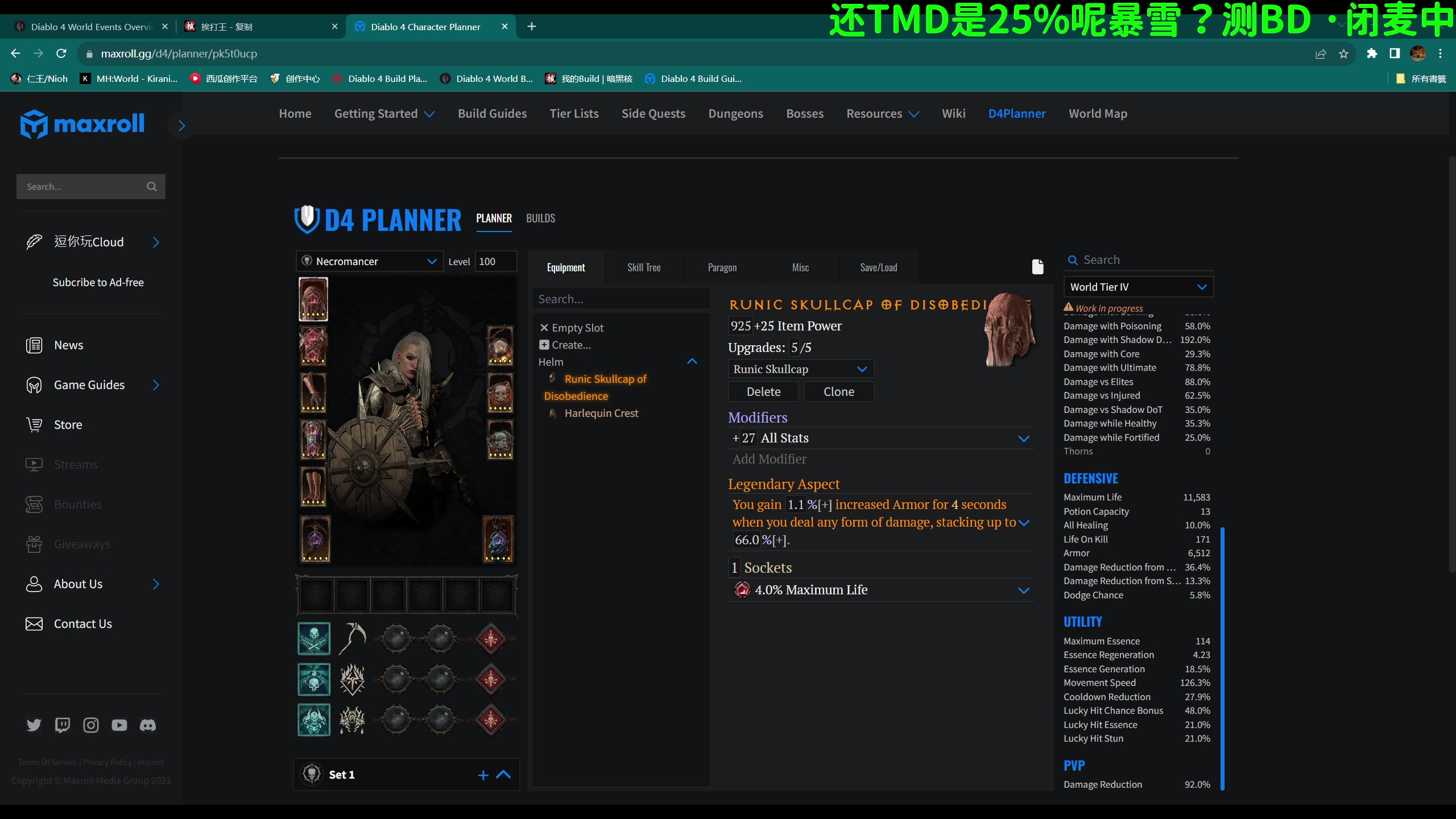Select the chest armor equipment slot
Viewport: 1456px width, 819px height.
(x=313, y=345)
